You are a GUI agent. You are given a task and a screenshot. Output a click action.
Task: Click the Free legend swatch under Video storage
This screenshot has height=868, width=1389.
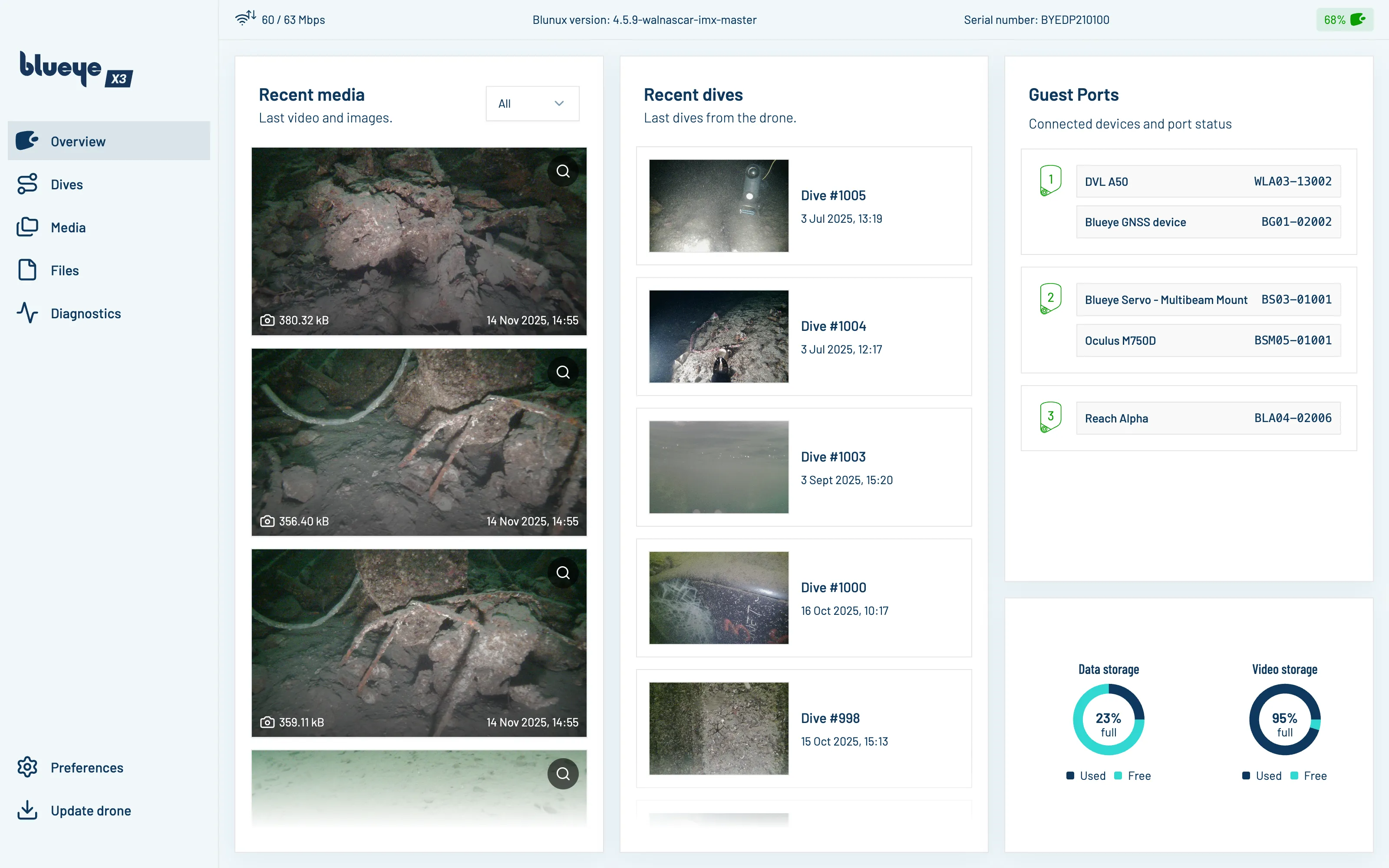(1294, 776)
